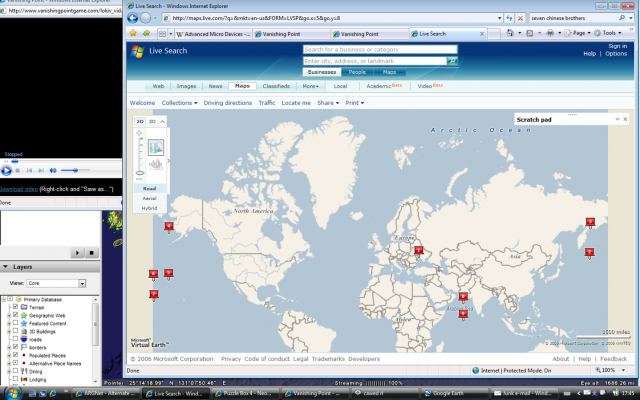
Task: Toggle the Geographic Web layer checkbox
Action: [x=16, y=315]
